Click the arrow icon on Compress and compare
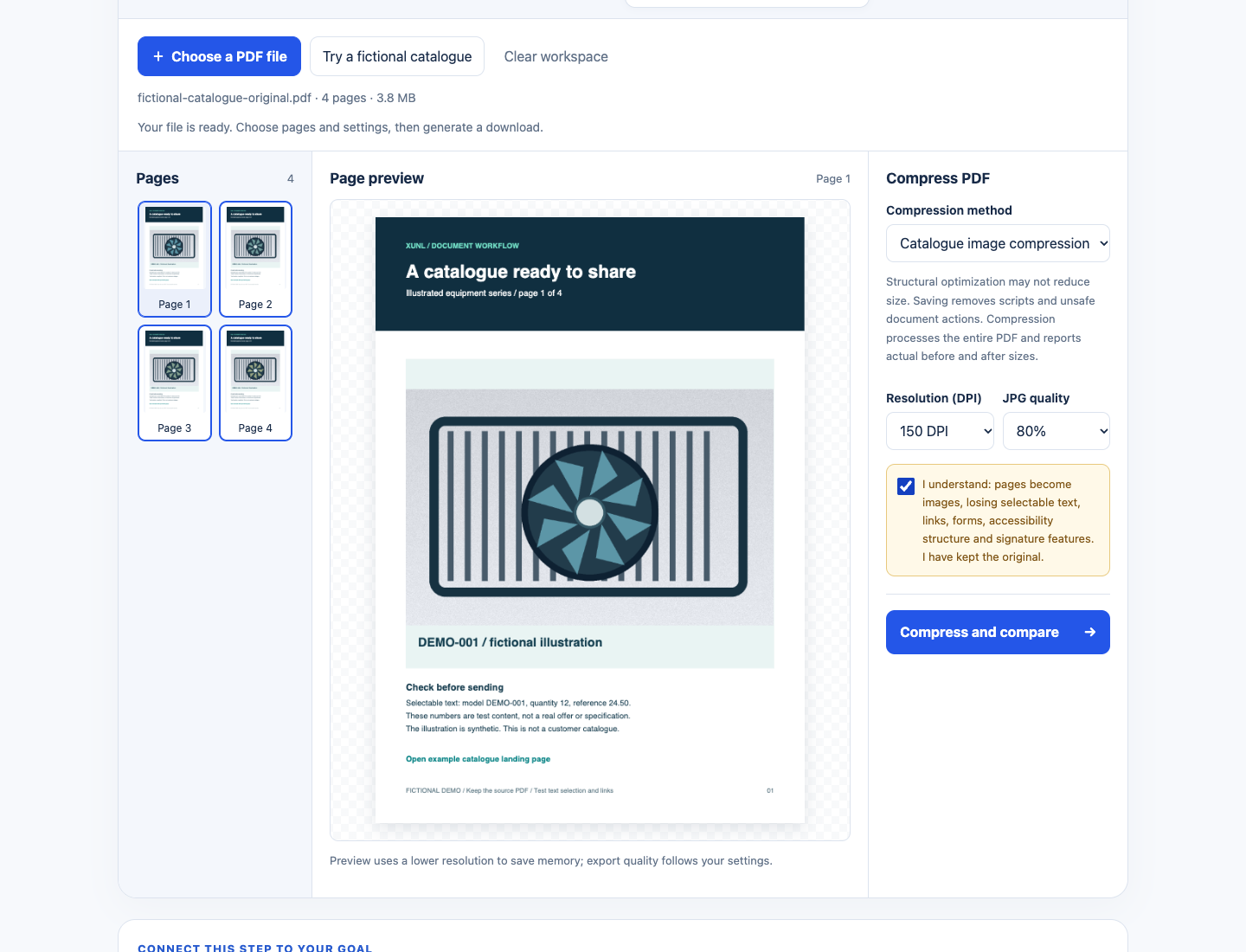1246x952 pixels. click(1090, 633)
